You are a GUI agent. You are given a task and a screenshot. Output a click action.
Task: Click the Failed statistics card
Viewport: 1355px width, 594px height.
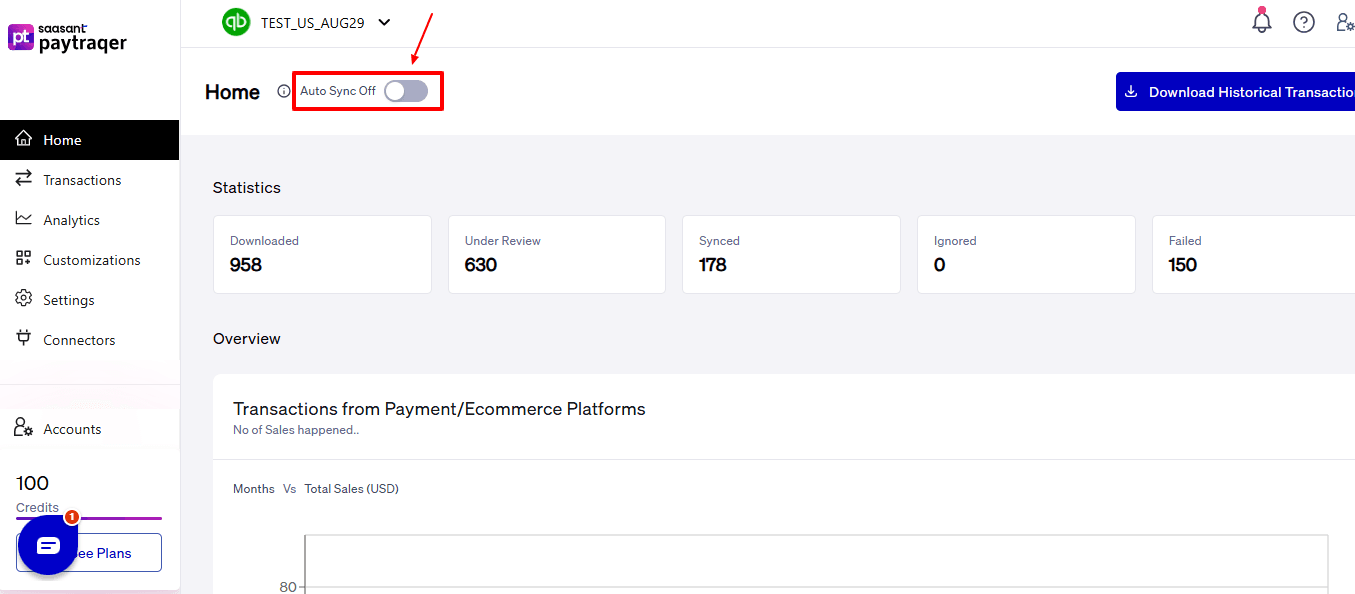pyautogui.click(x=1253, y=254)
